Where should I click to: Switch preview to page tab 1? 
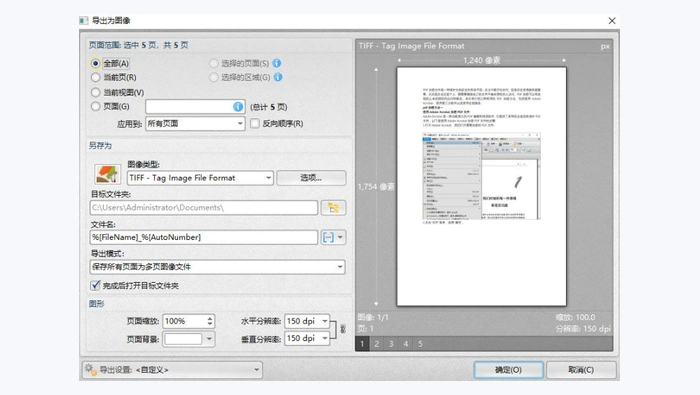coord(362,344)
